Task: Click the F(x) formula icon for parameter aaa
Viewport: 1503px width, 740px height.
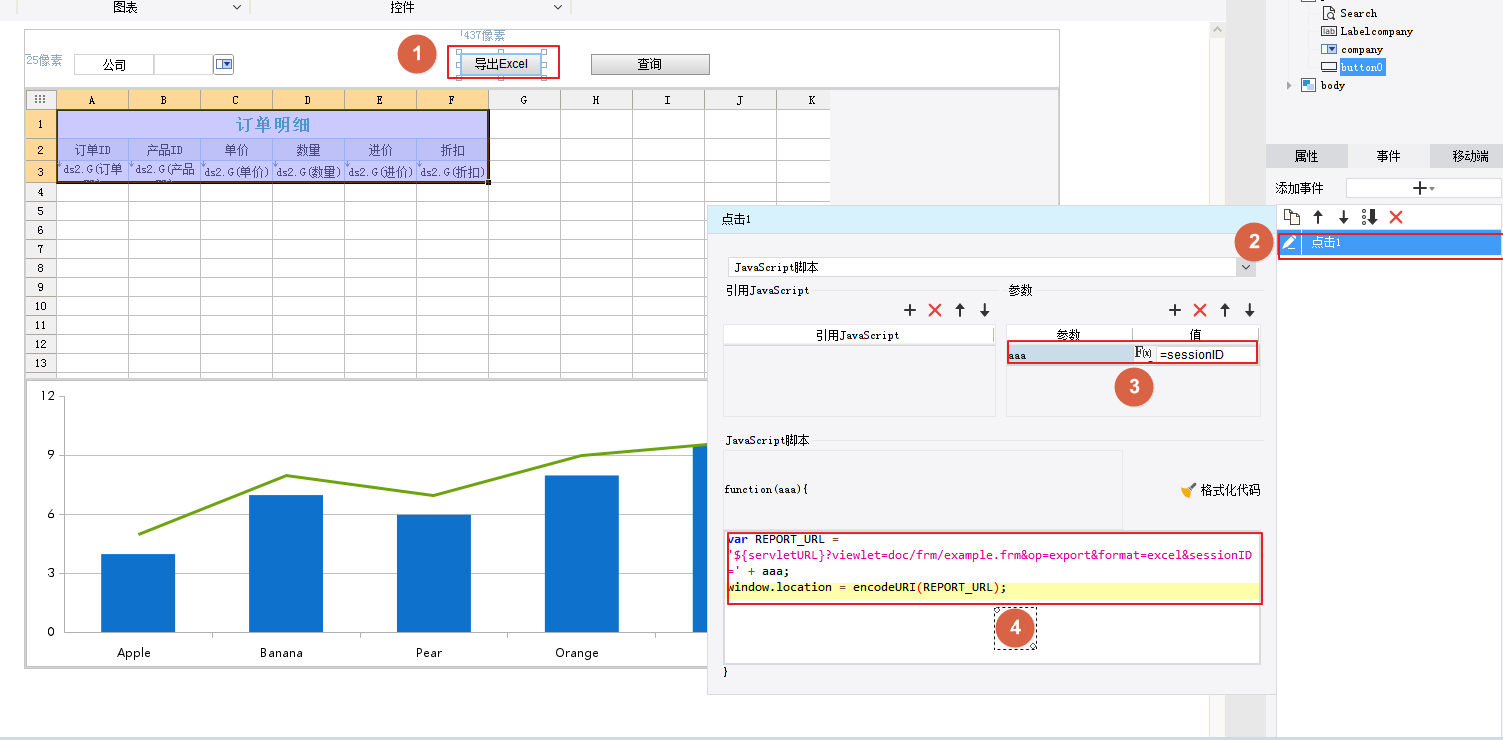Action: pos(1144,354)
